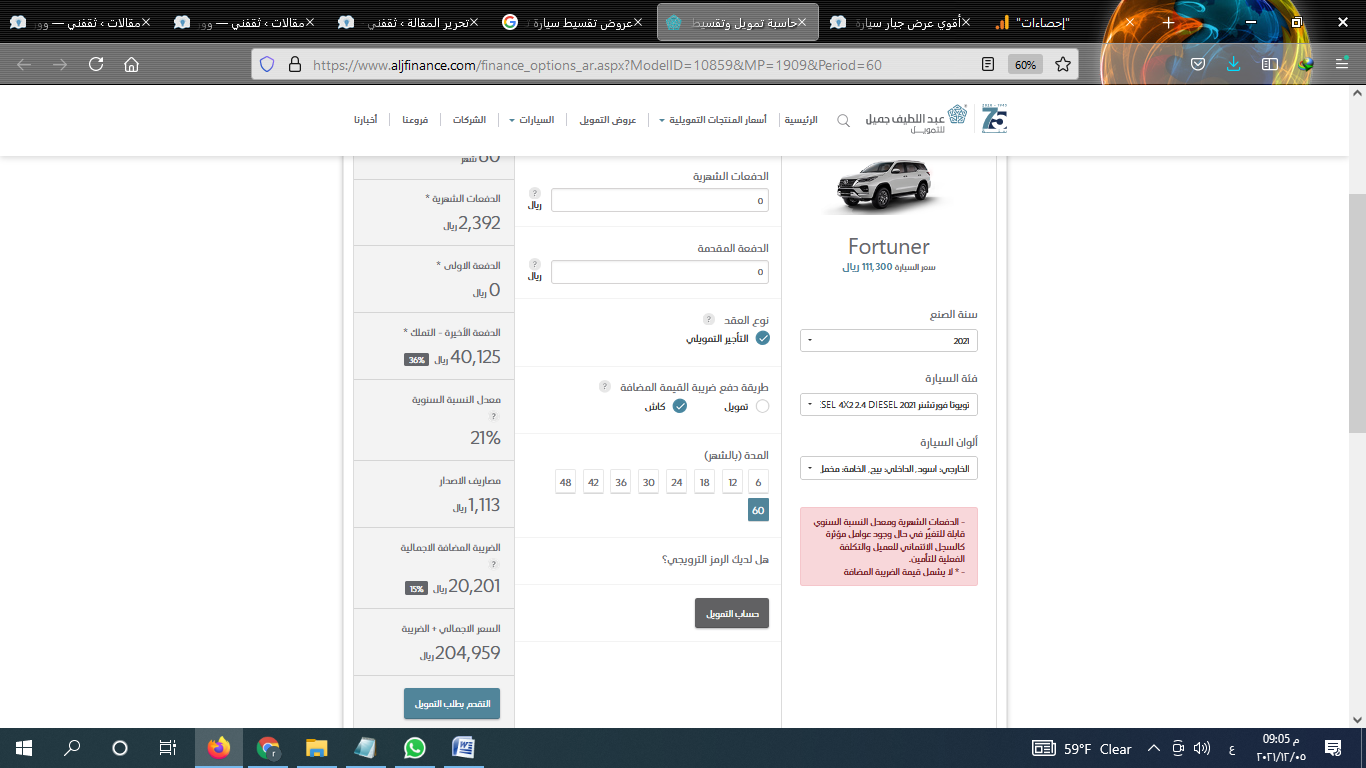Screen dimensions: 1366x768
Task: Click the page zoom 60% indicator
Action: (1025, 64)
